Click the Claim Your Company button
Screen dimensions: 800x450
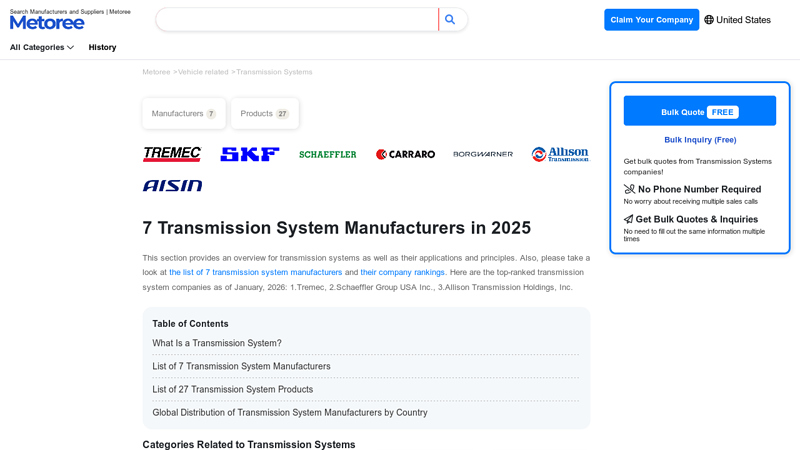[x=652, y=20]
